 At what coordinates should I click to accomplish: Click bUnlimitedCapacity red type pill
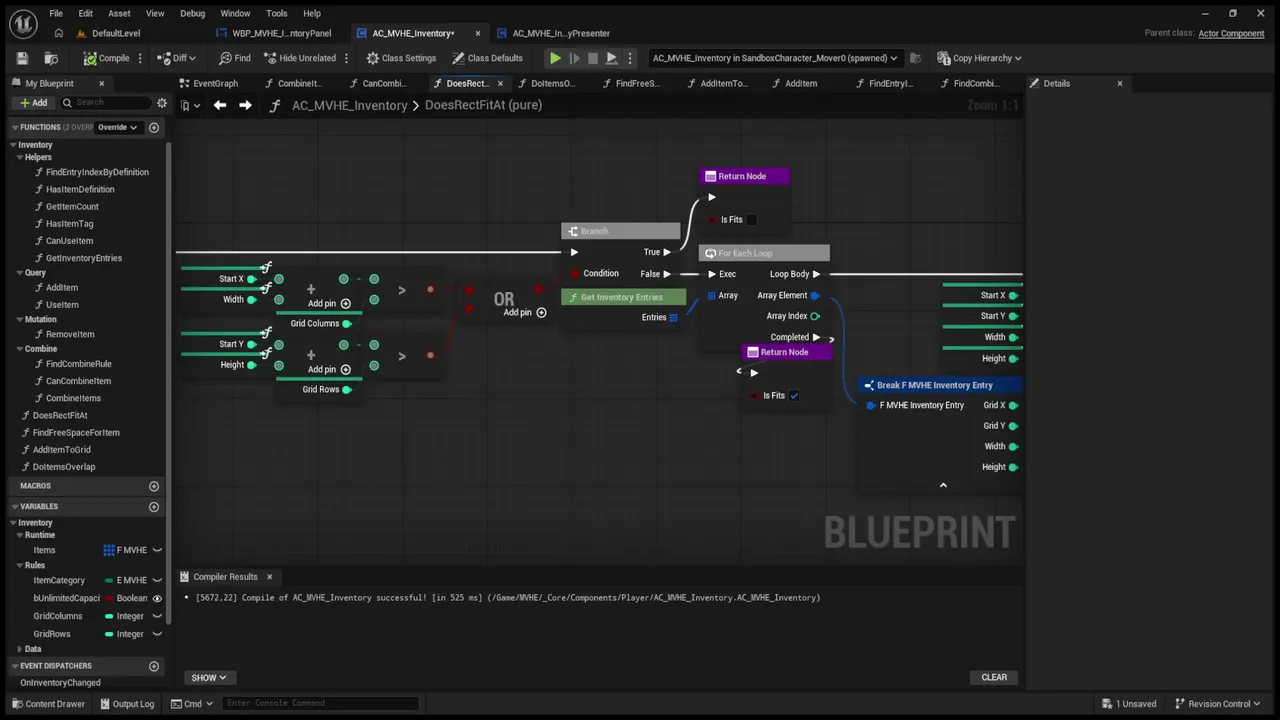[x=109, y=598]
